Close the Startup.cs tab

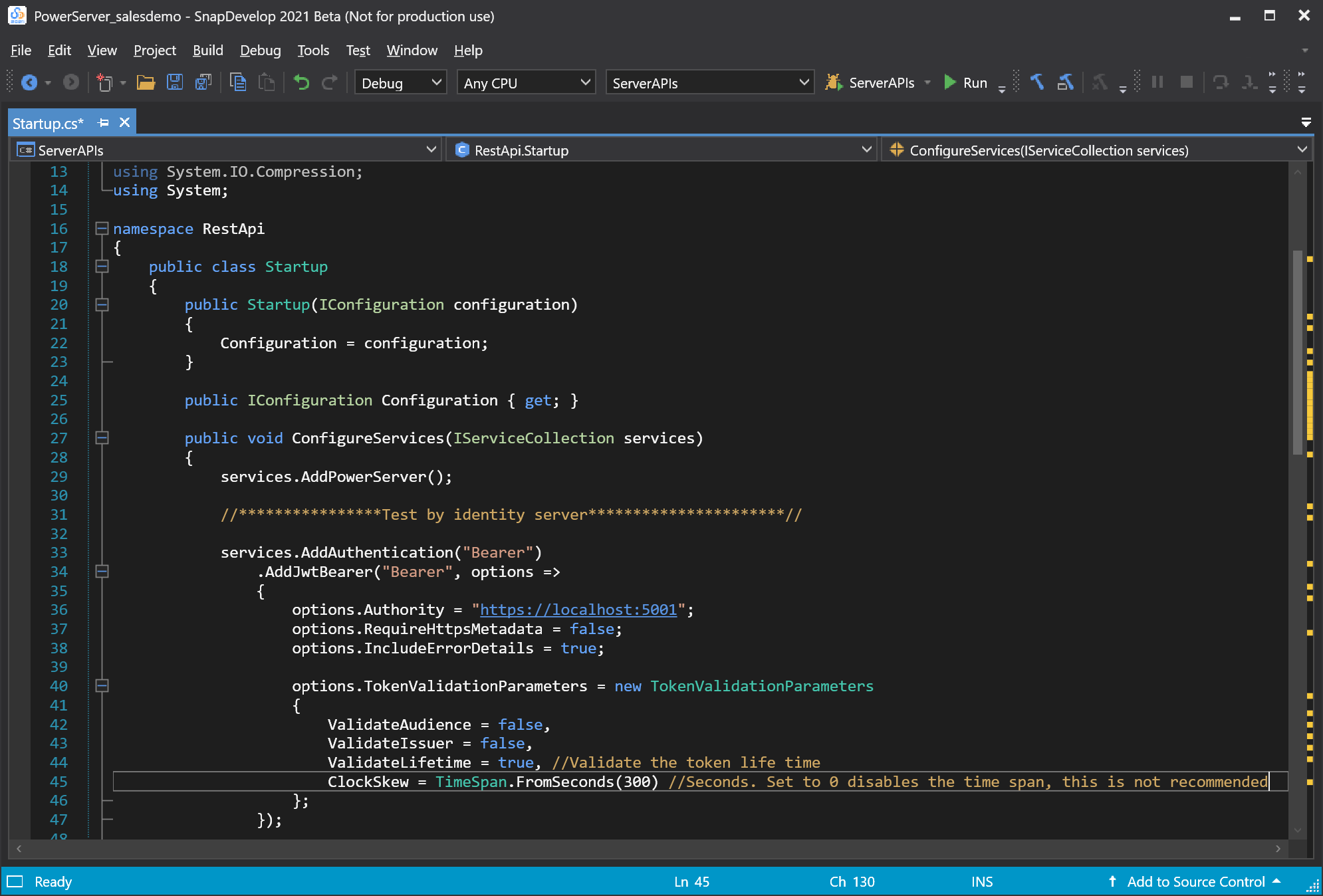tap(124, 122)
